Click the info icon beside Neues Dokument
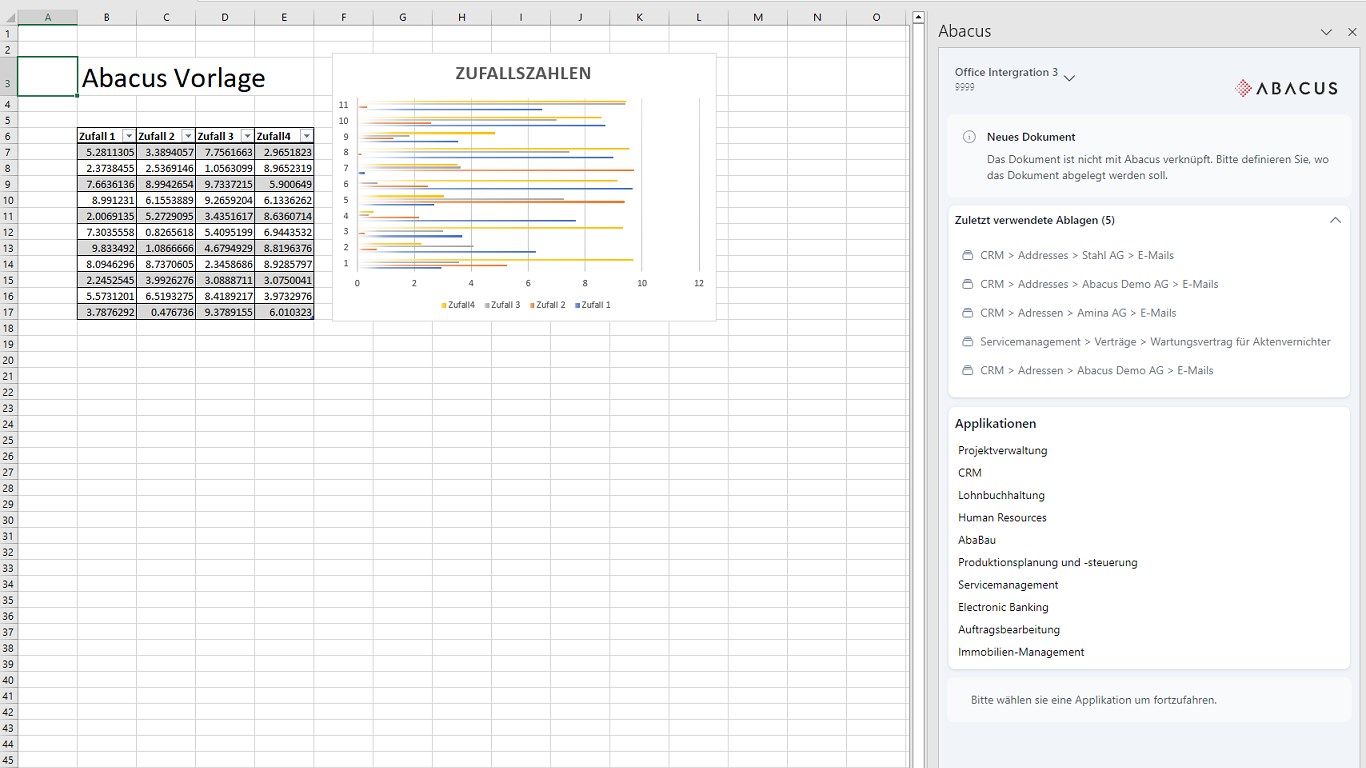Viewport: 1366px width, 768px height. click(x=969, y=137)
